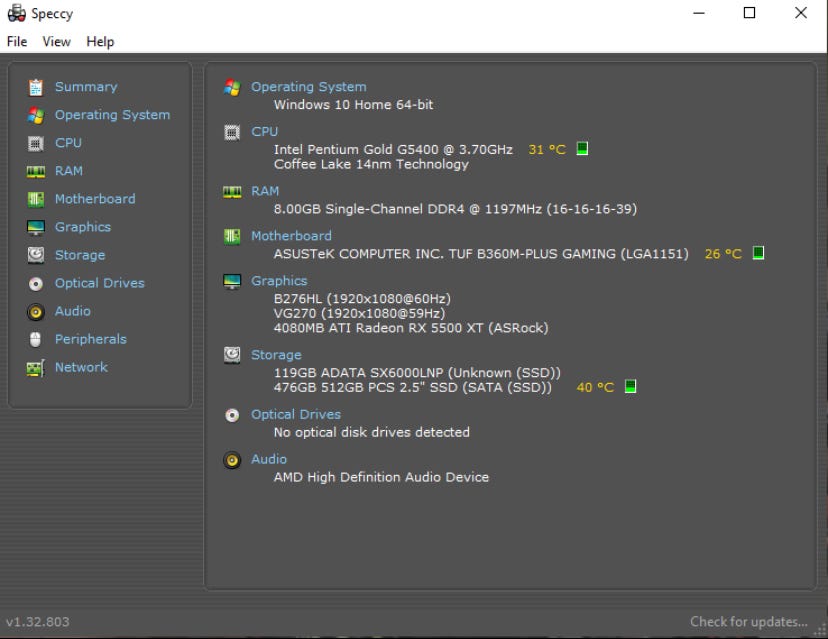
Task: Click the RAM icon in summary panel
Action: click(232, 192)
